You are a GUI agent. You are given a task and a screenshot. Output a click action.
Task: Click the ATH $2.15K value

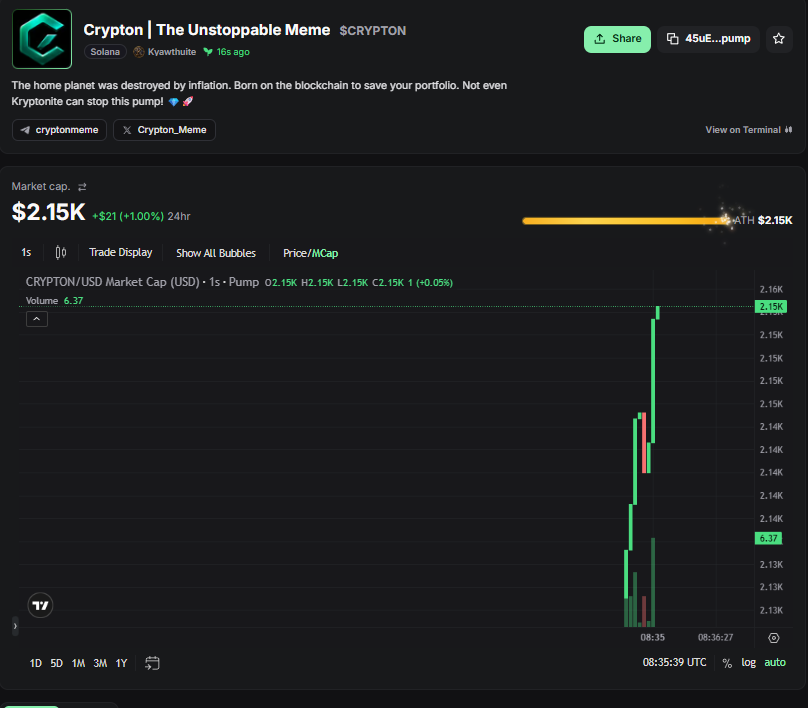coord(775,221)
